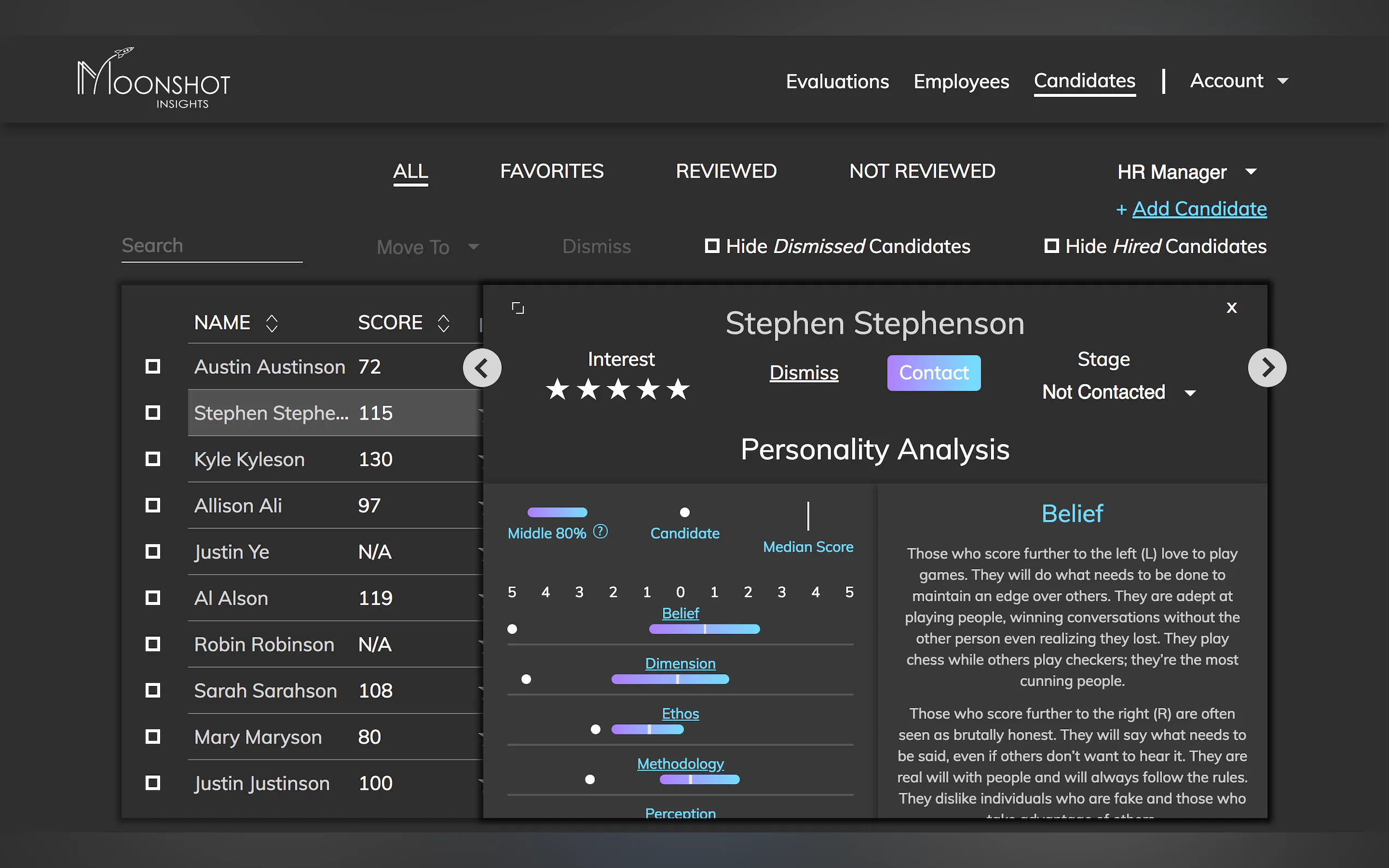The image size is (1389, 868).
Task: Go to previous candidate arrow
Action: click(x=482, y=368)
